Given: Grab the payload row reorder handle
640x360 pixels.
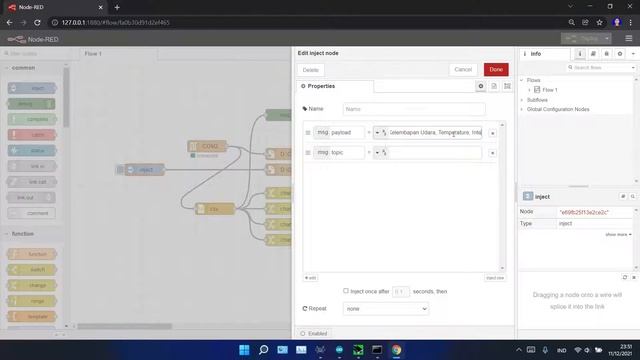Looking at the screenshot, I should (x=308, y=133).
